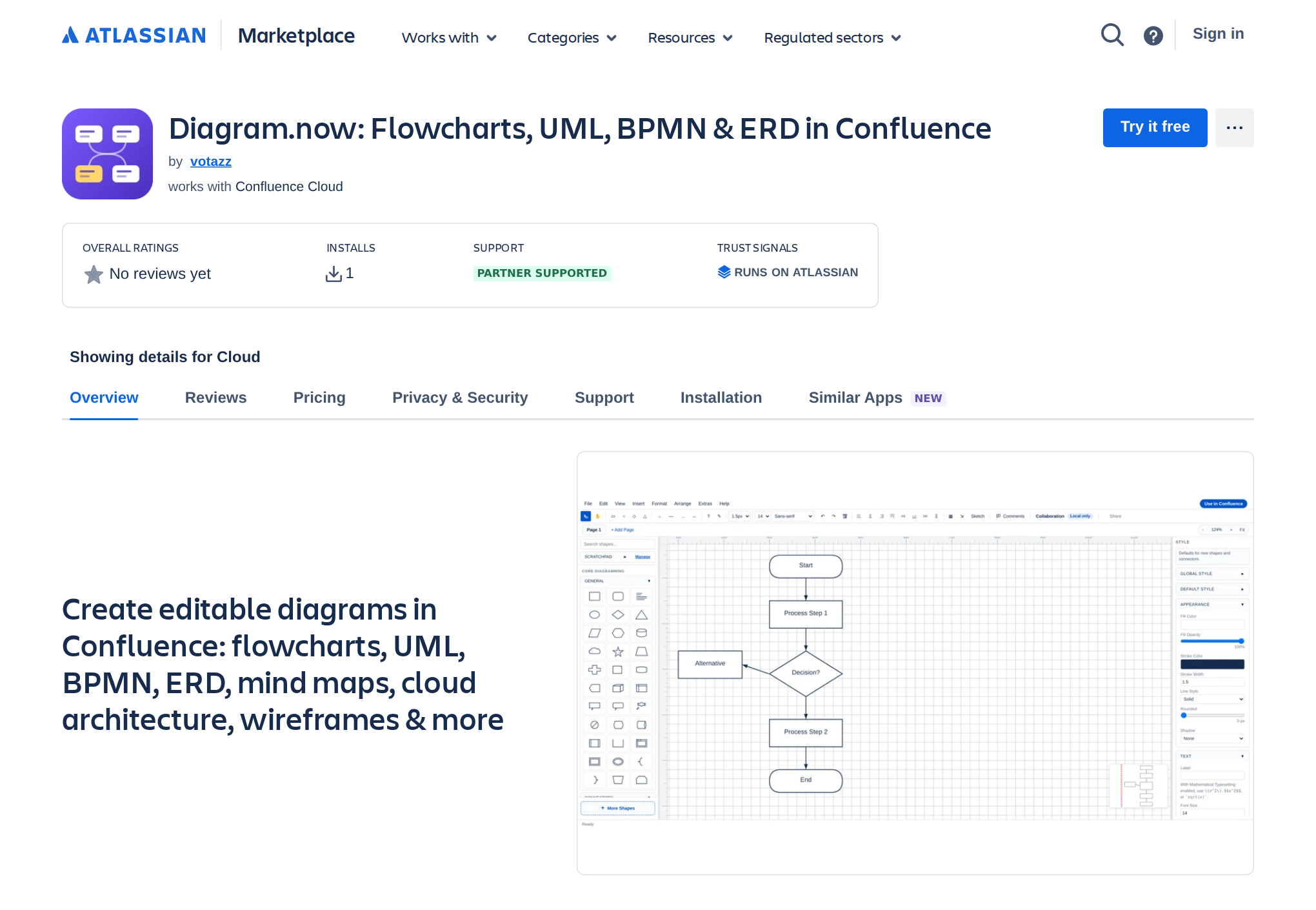Screen dimensions: 1316x910
Task: Switch to the Pricing tab
Action: (319, 398)
